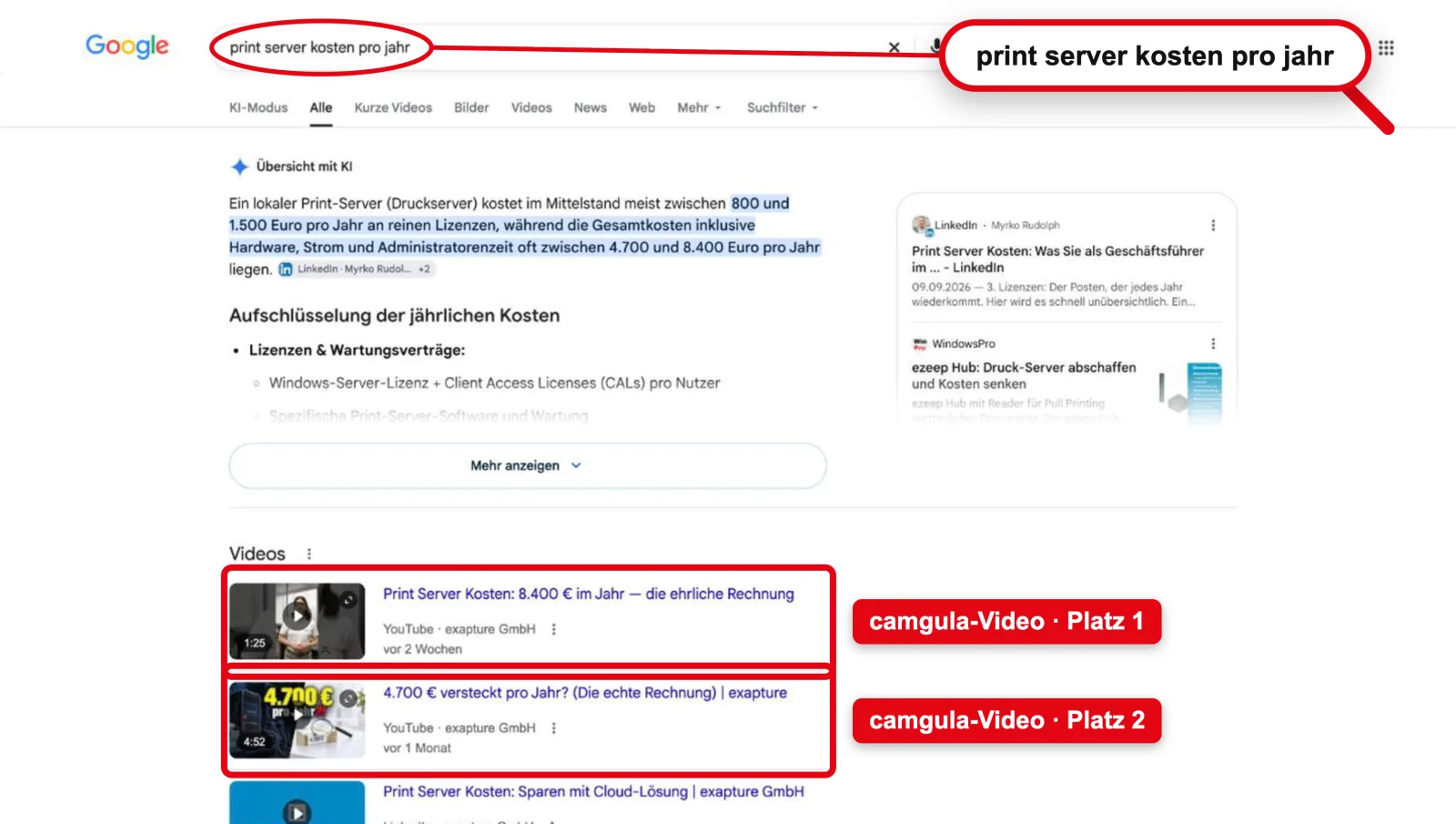Play the blue Cloud-Lösung video thumbnail

[297, 803]
